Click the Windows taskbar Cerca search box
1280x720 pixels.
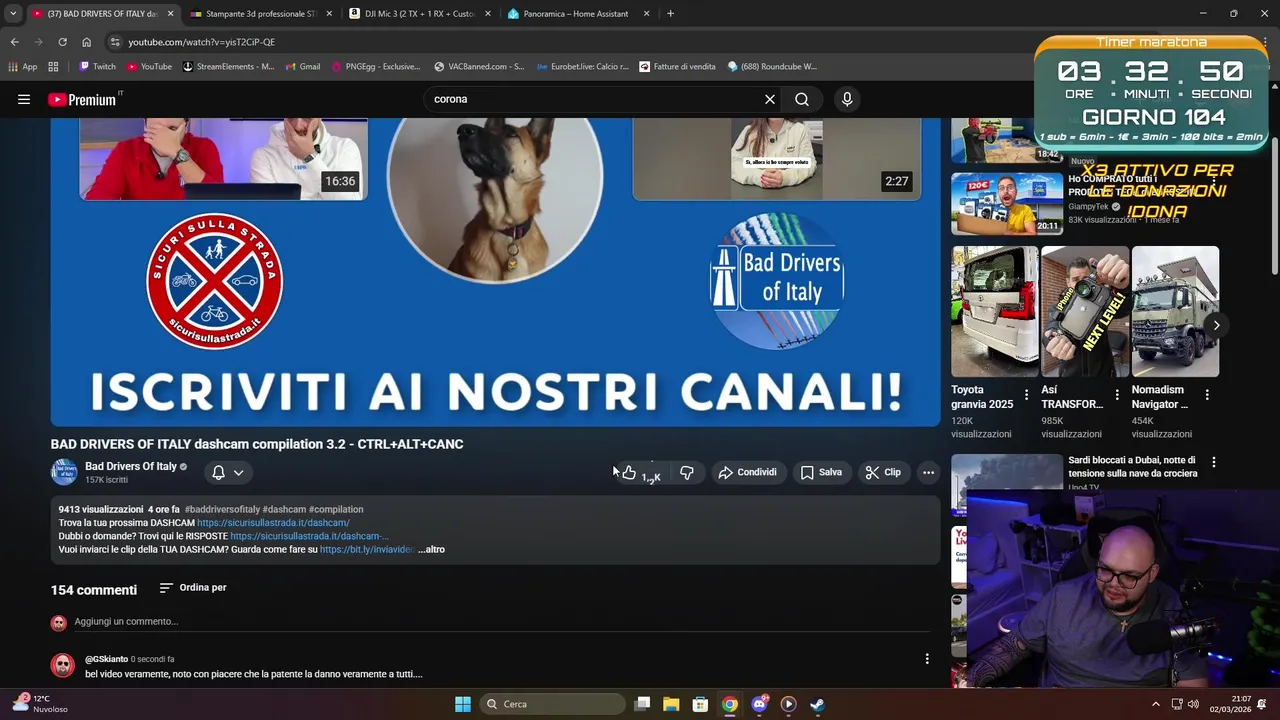pyautogui.click(x=552, y=704)
